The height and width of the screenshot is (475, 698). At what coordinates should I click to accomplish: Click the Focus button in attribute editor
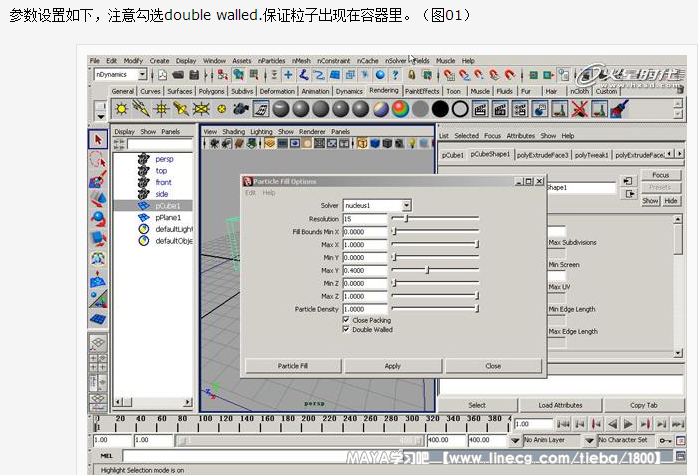click(661, 175)
